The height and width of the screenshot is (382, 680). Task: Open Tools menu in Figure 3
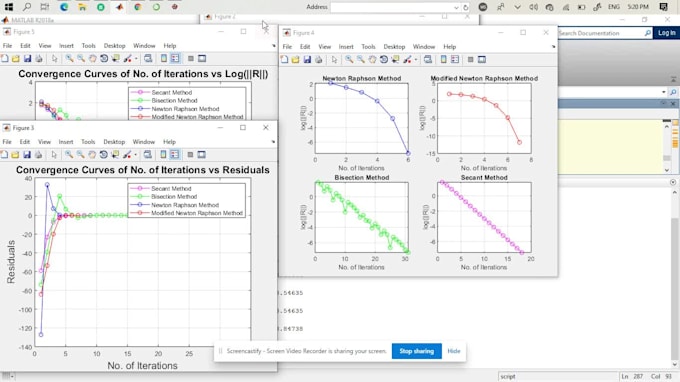[88, 142]
